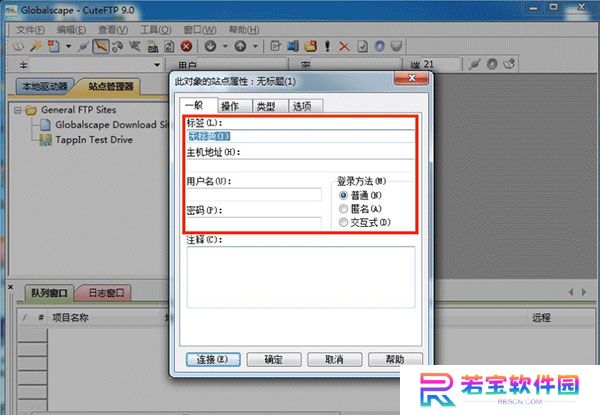This screenshot has height=415, width=600.
Task: Click the disconnect icon in main toolbar
Action: pos(135,47)
